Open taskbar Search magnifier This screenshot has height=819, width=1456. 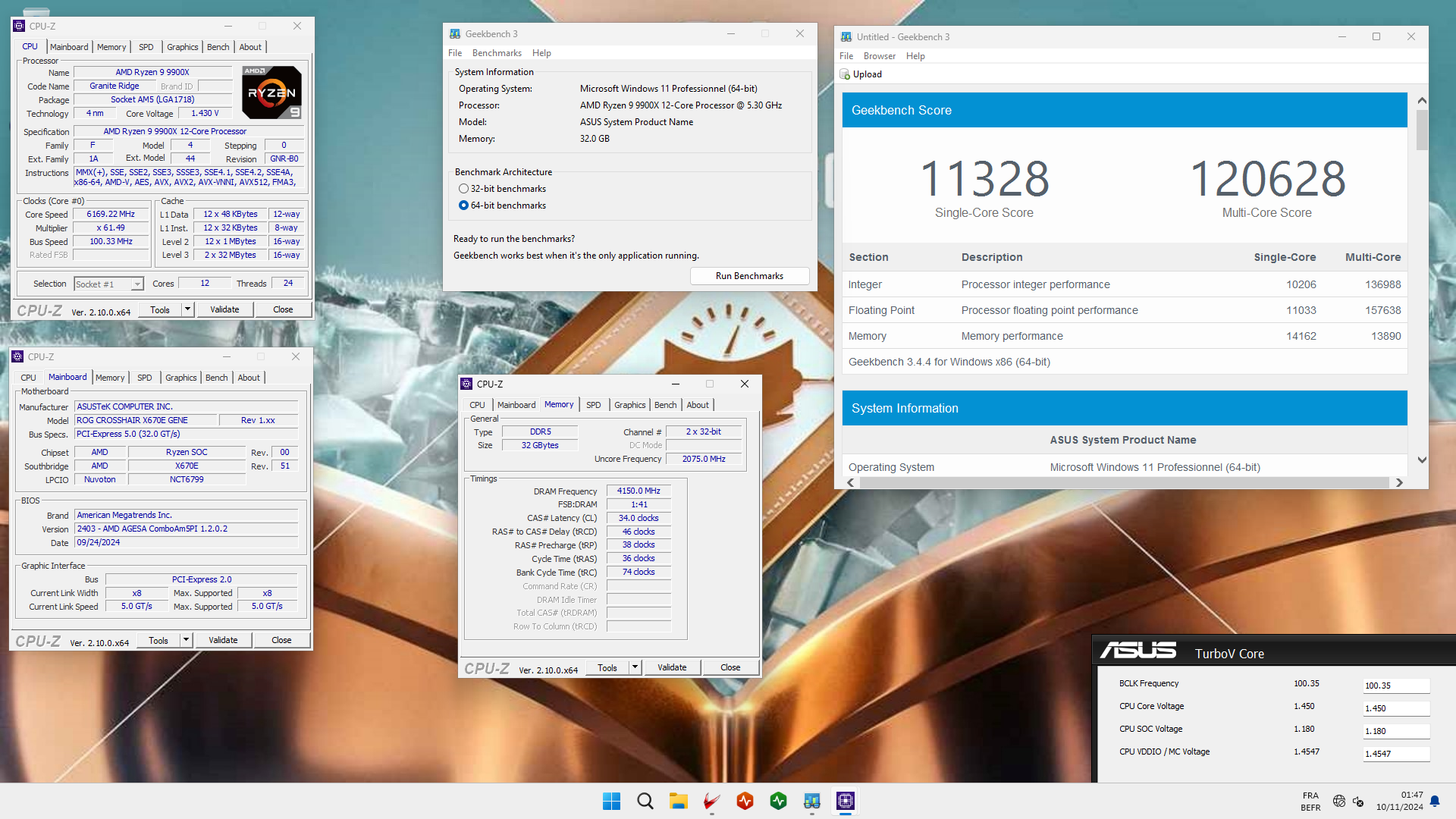click(645, 801)
